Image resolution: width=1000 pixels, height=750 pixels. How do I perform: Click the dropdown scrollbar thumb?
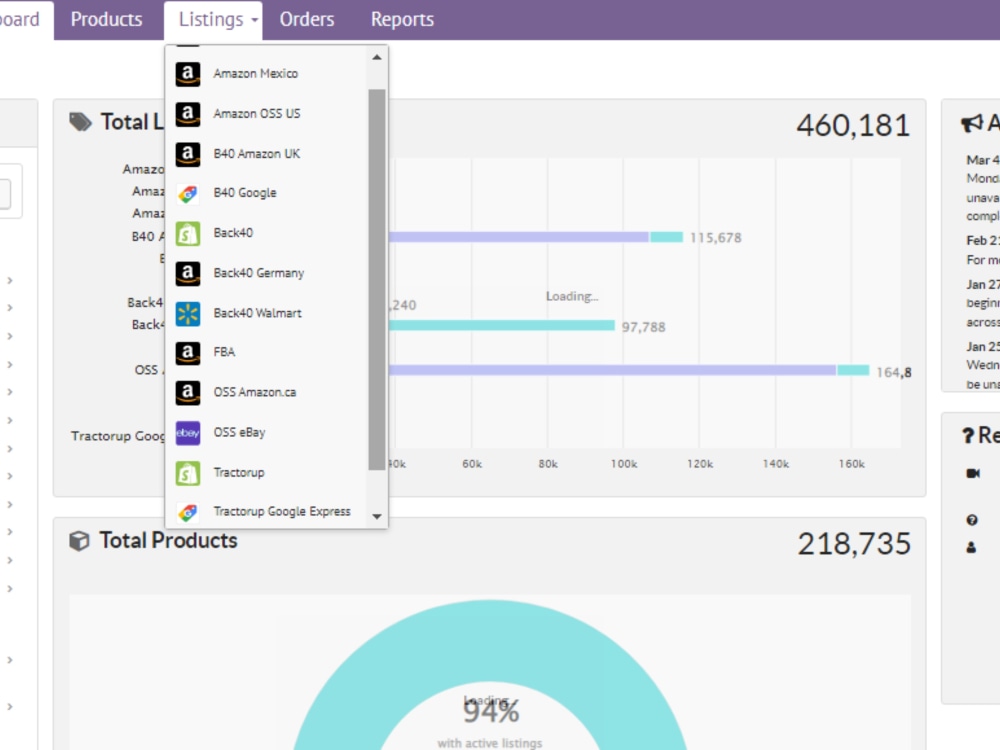[377, 279]
